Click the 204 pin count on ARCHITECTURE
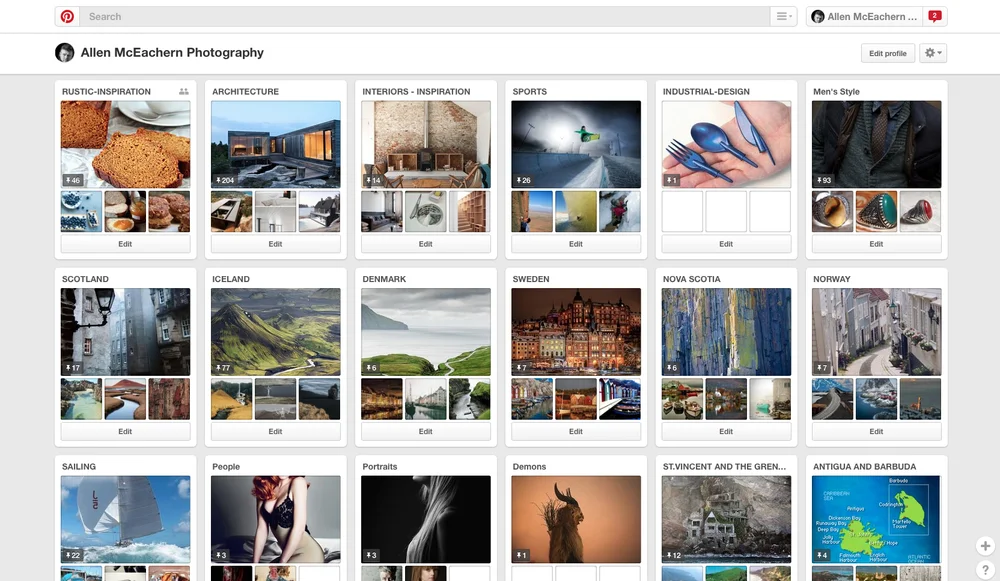The width and height of the screenshot is (1000, 581). coord(224,180)
